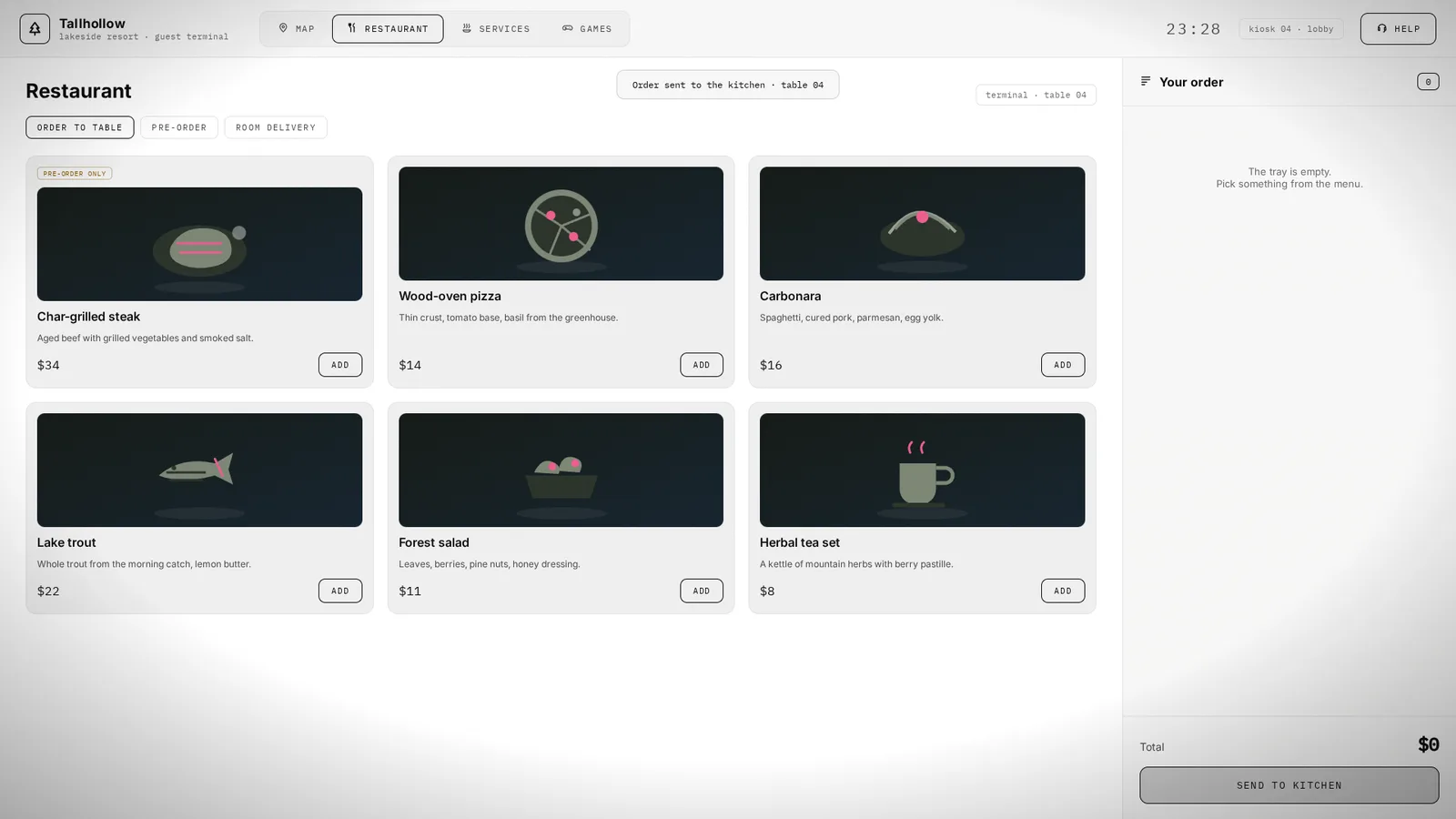Add Herbal tea set to the order

pos(1063,591)
